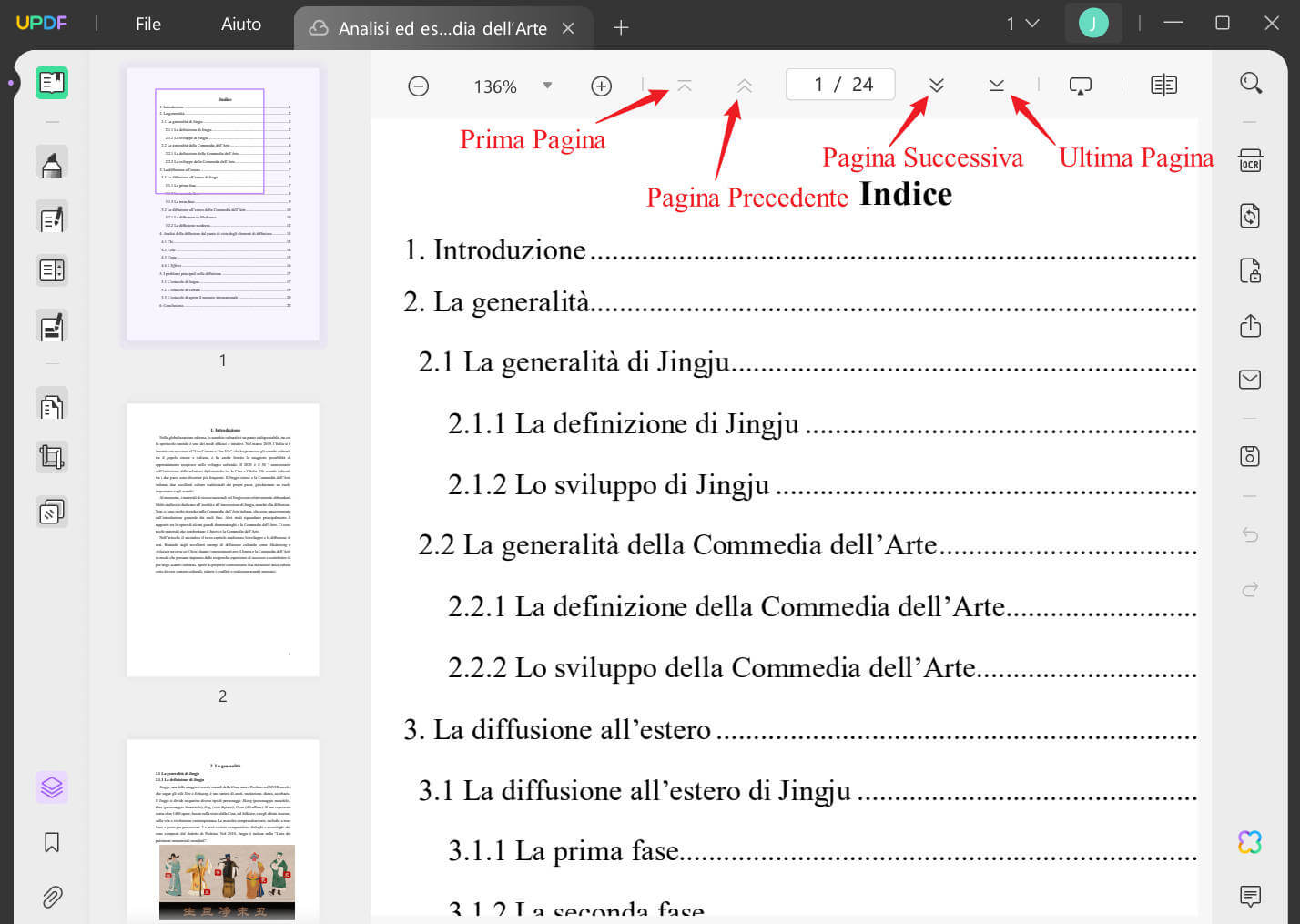Click the zoom in plus button

[601, 86]
